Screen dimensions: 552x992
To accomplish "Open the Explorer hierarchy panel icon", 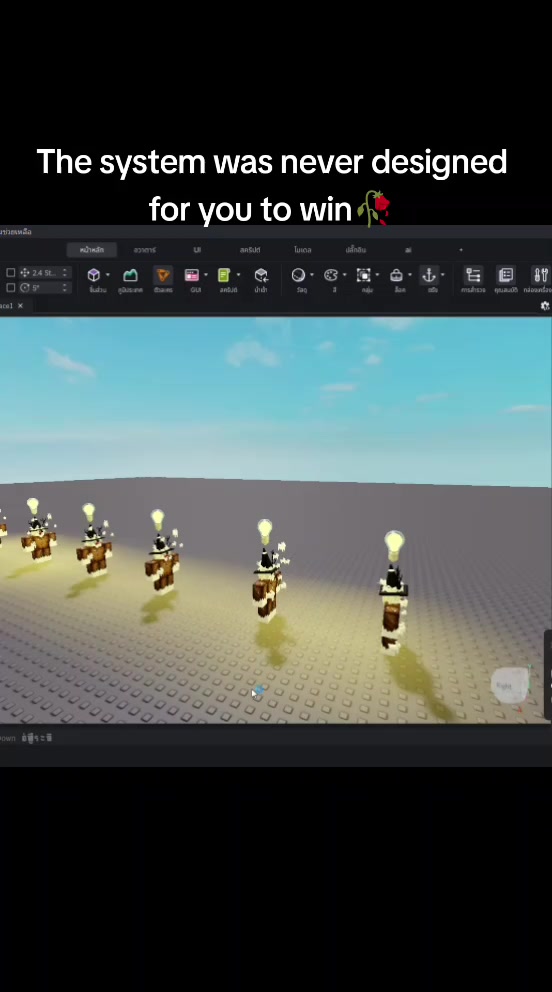I will (473, 275).
